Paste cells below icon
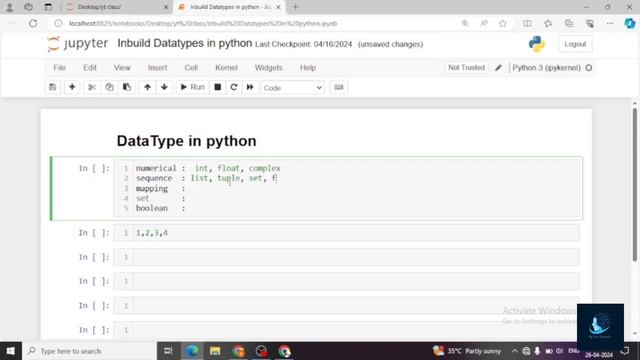The height and width of the screenshot is (360, 640). point(127,87)
